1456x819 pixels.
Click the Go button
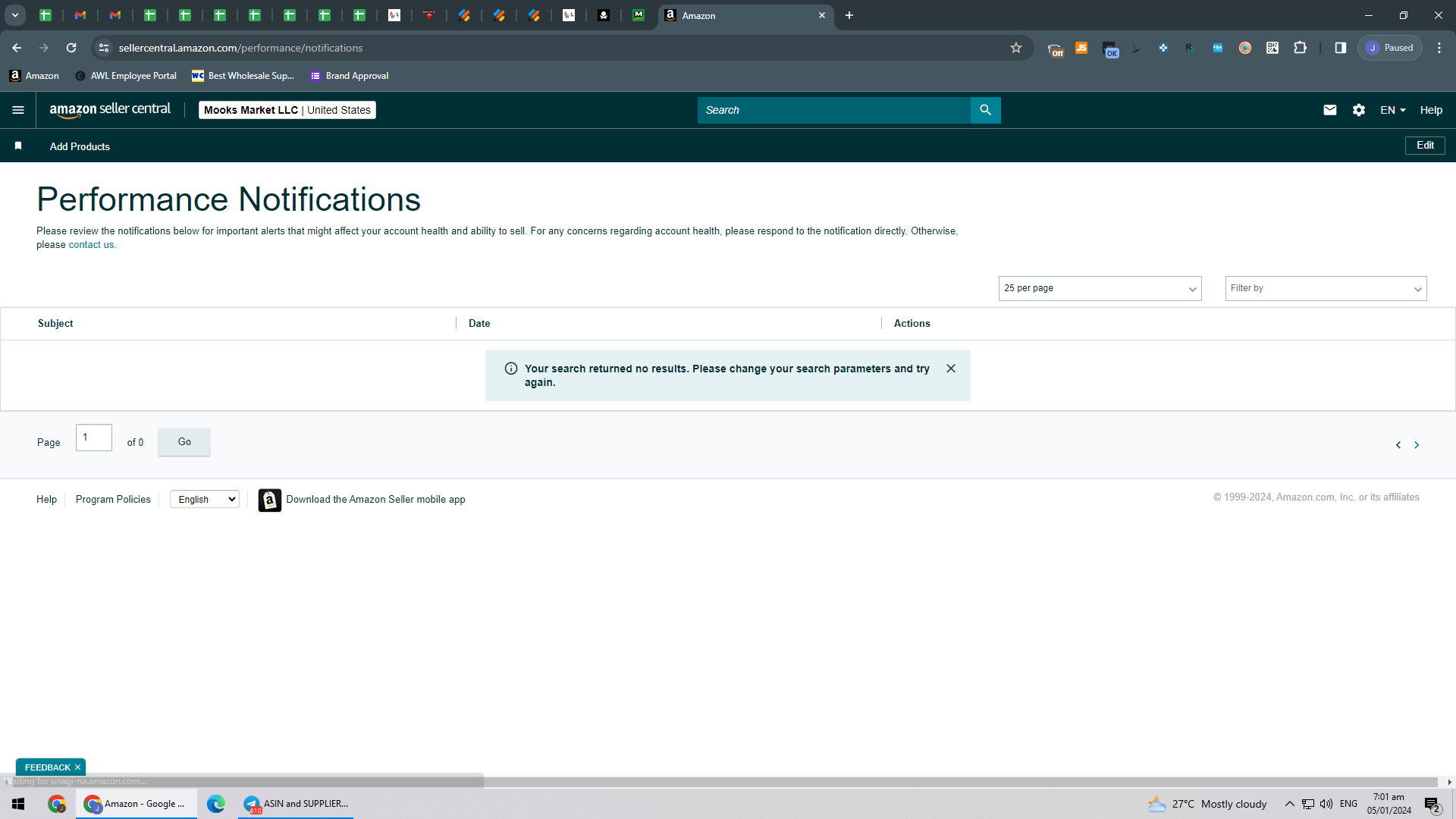(184, 442)
